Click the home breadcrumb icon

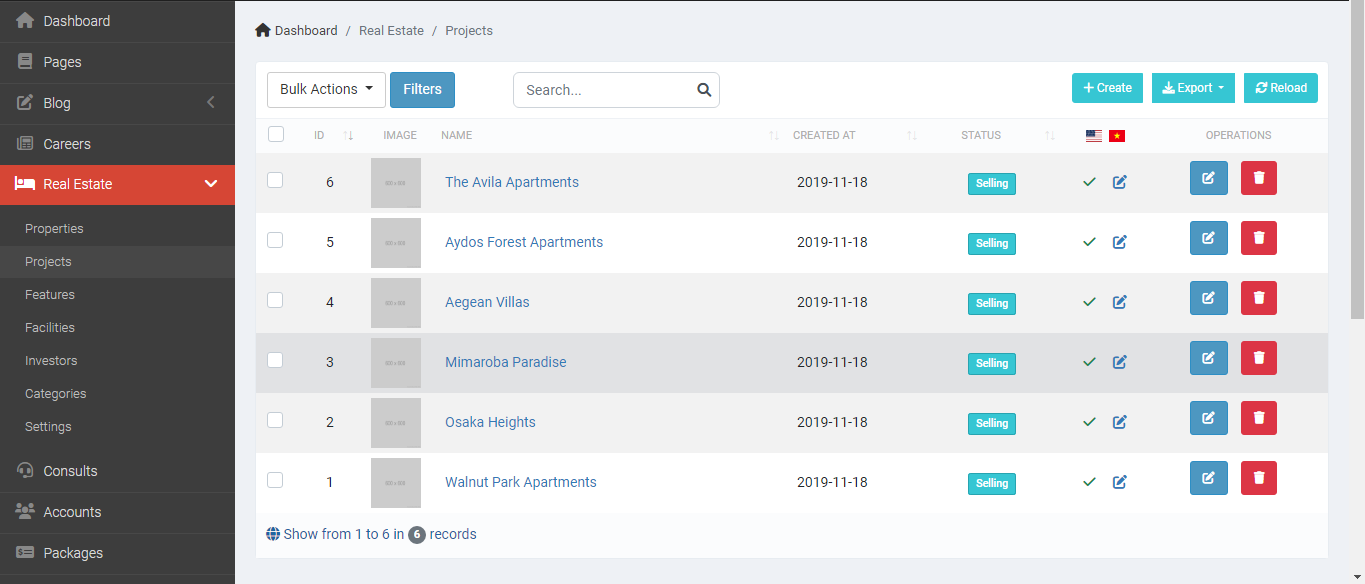pyautogui.click(x=262, y=30)
